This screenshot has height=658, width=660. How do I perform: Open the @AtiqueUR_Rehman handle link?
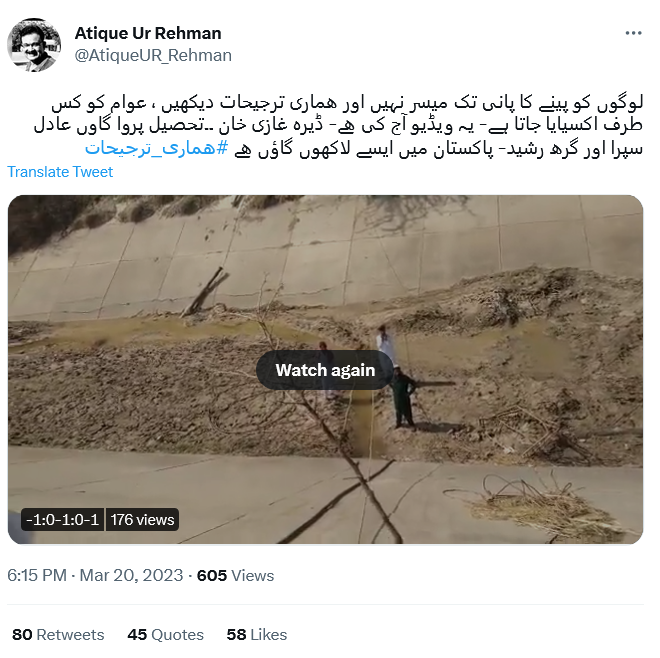tap(153, 55)
